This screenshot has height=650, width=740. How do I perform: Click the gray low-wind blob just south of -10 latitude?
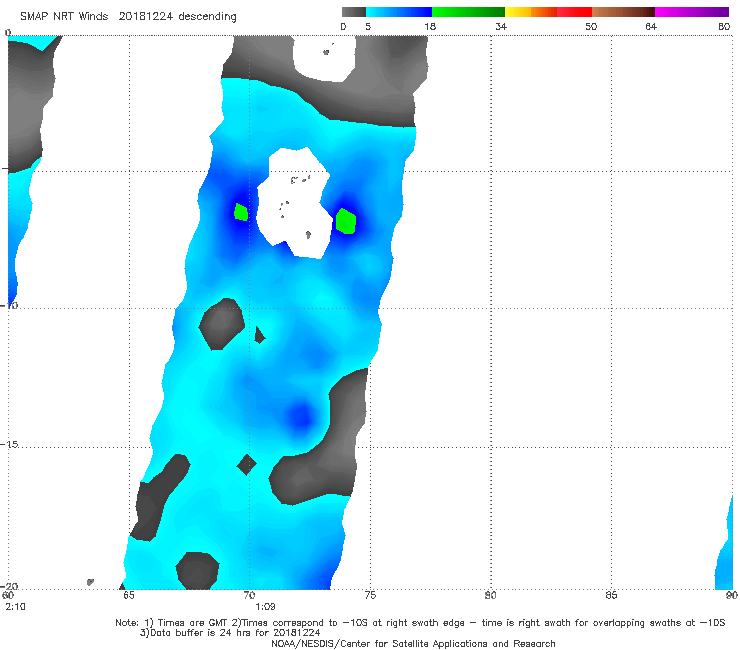tap(222, 324)
